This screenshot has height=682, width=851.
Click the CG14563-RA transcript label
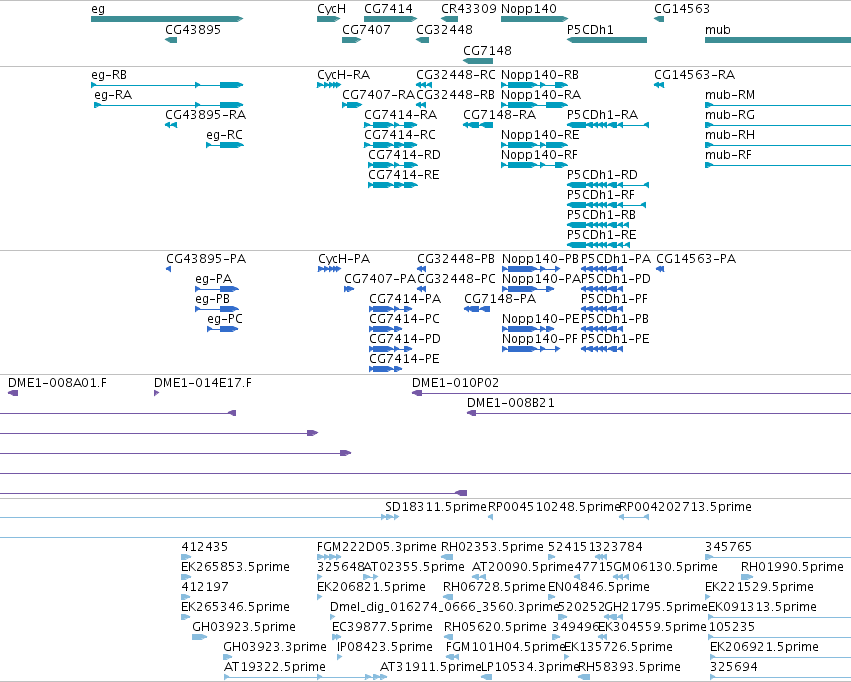coord(695,75)
